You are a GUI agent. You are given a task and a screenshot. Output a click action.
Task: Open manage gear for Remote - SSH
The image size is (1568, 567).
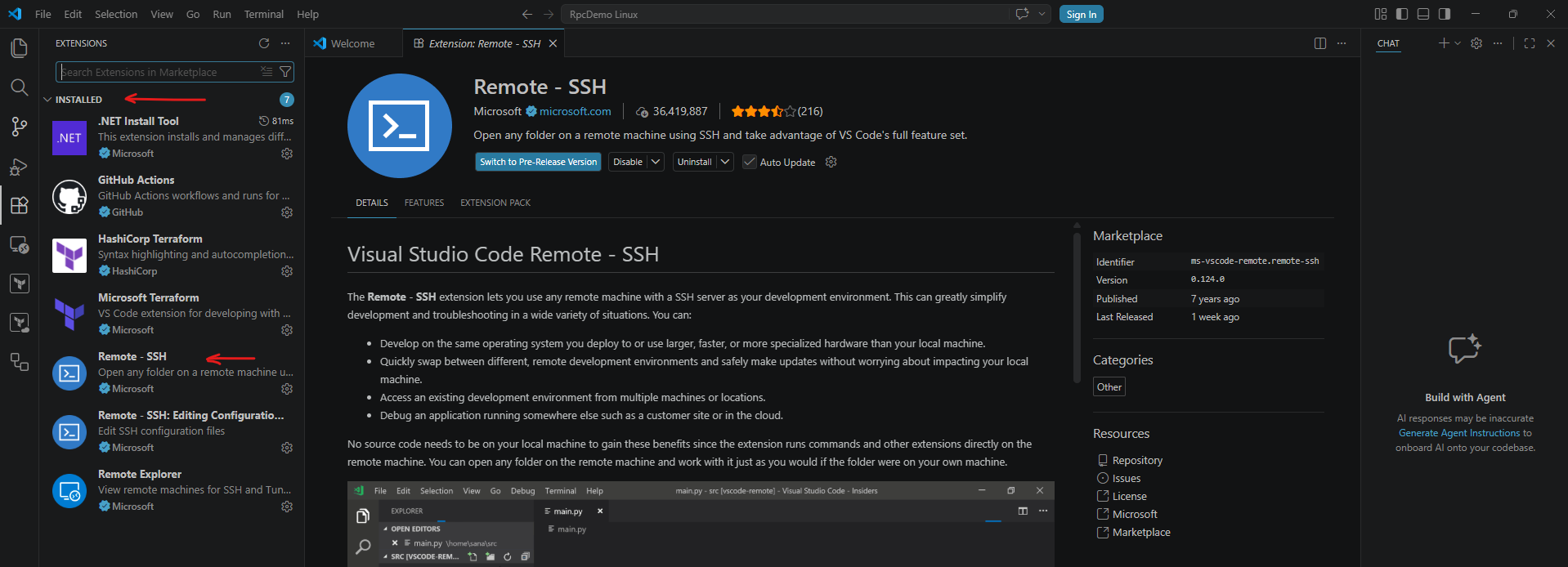[x=287, y=389]
